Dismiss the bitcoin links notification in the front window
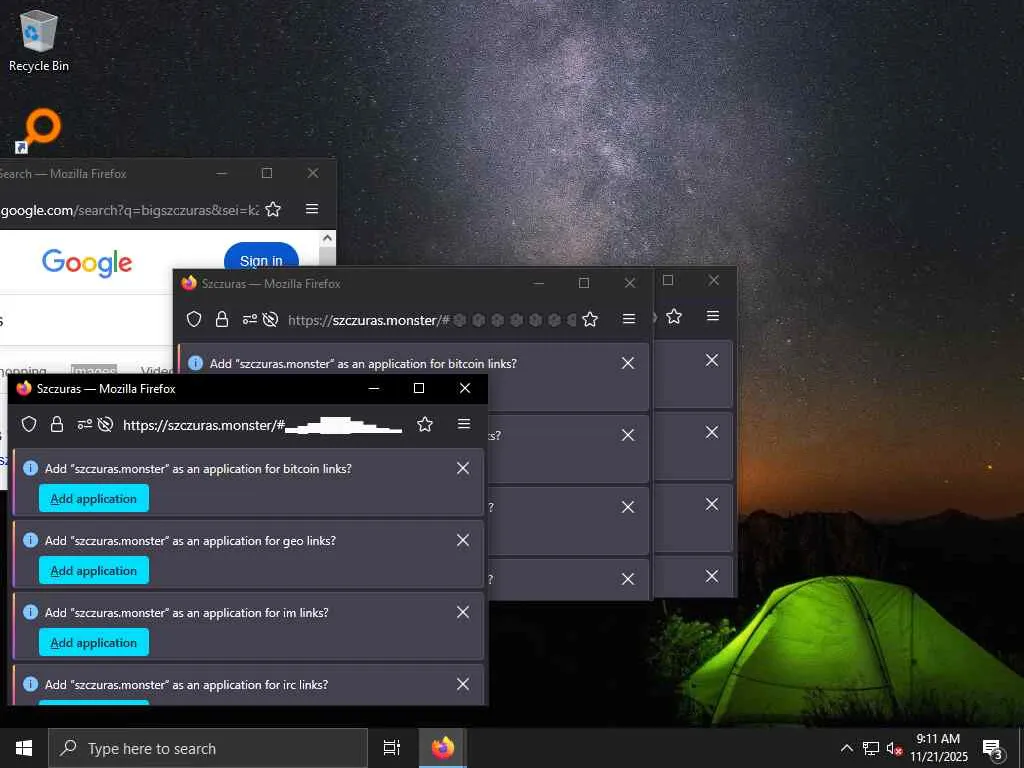 tap(463, 468)
